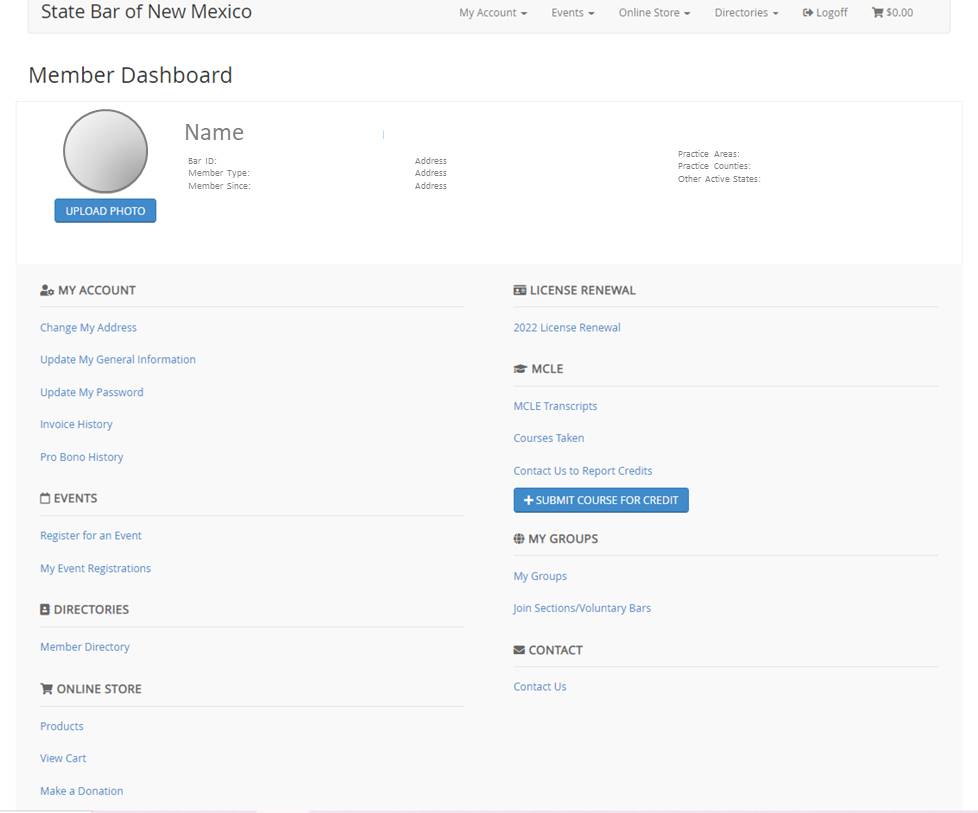Image resolution: width=978 pixels, height=813 pixels.
Task: Select Make a Donation link
Action: pyautogui.click(x=82, y=791)
